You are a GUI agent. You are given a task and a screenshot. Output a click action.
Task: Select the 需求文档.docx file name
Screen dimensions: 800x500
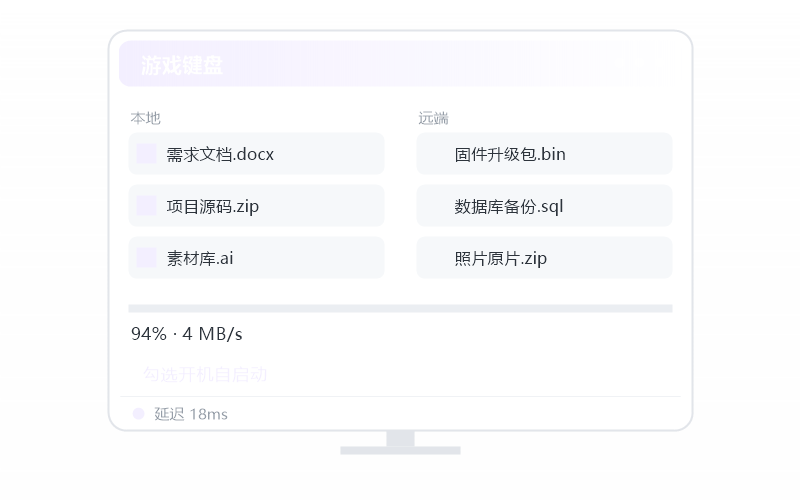[220, 154]
